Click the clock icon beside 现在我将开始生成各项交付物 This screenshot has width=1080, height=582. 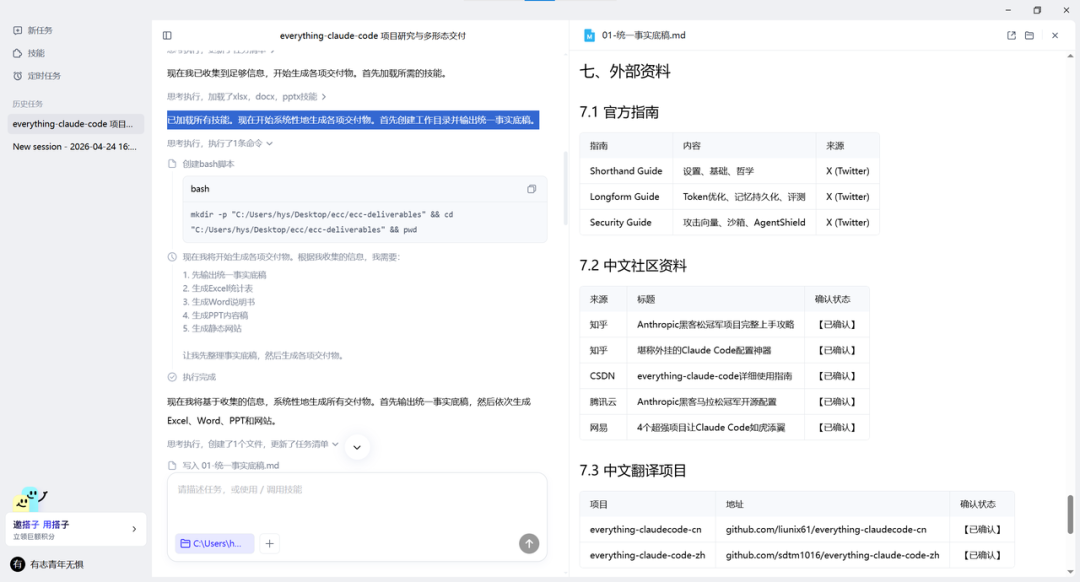pos(172,257)
